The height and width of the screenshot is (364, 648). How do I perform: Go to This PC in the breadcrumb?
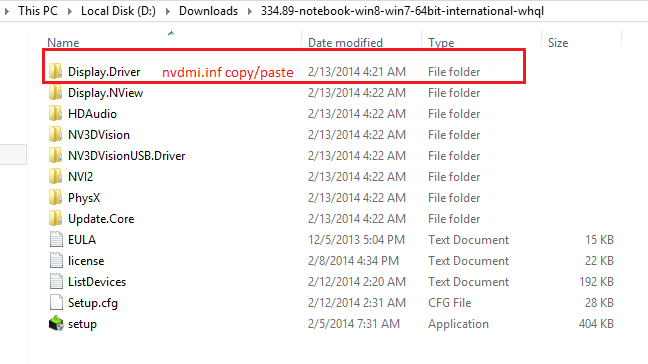click(x=38, y=11)
